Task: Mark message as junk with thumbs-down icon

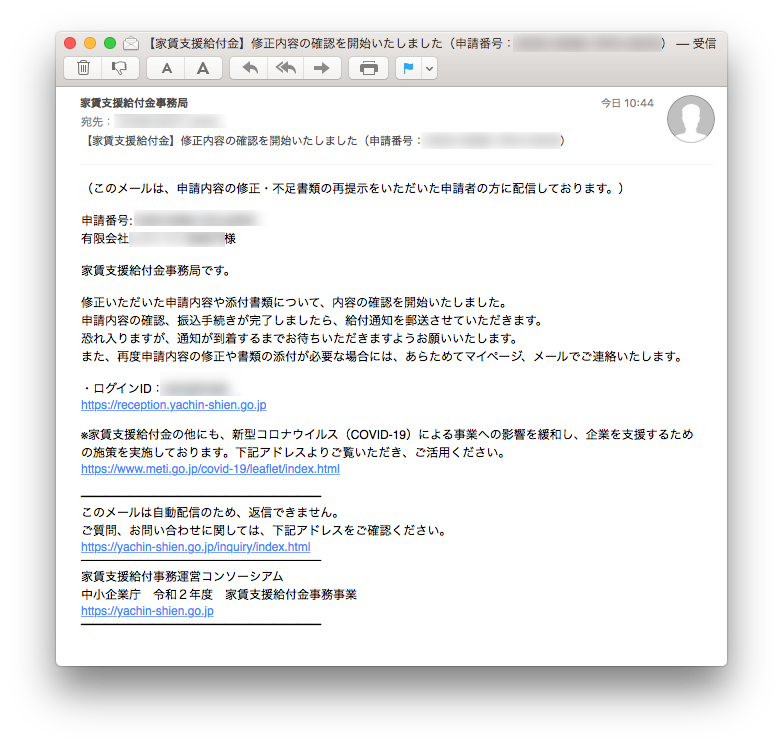Action: point(119,68)
